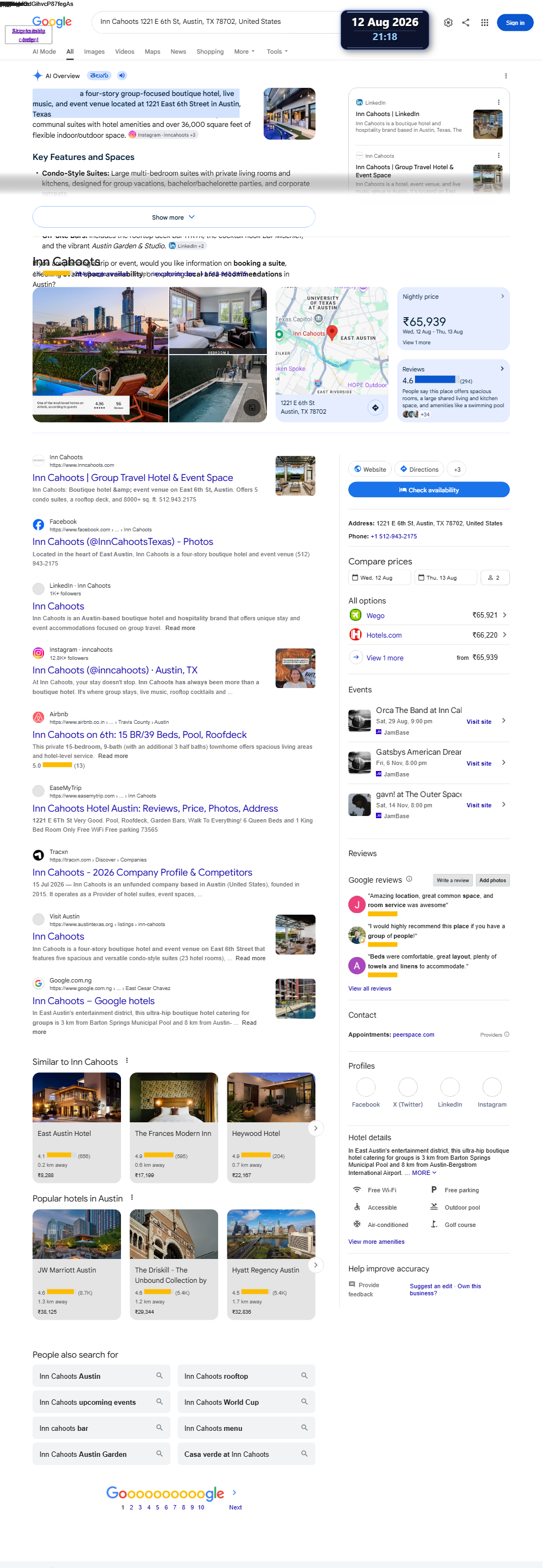Switch to the Maps tab
549x1568 pixels.
click(x=152, y=52)
